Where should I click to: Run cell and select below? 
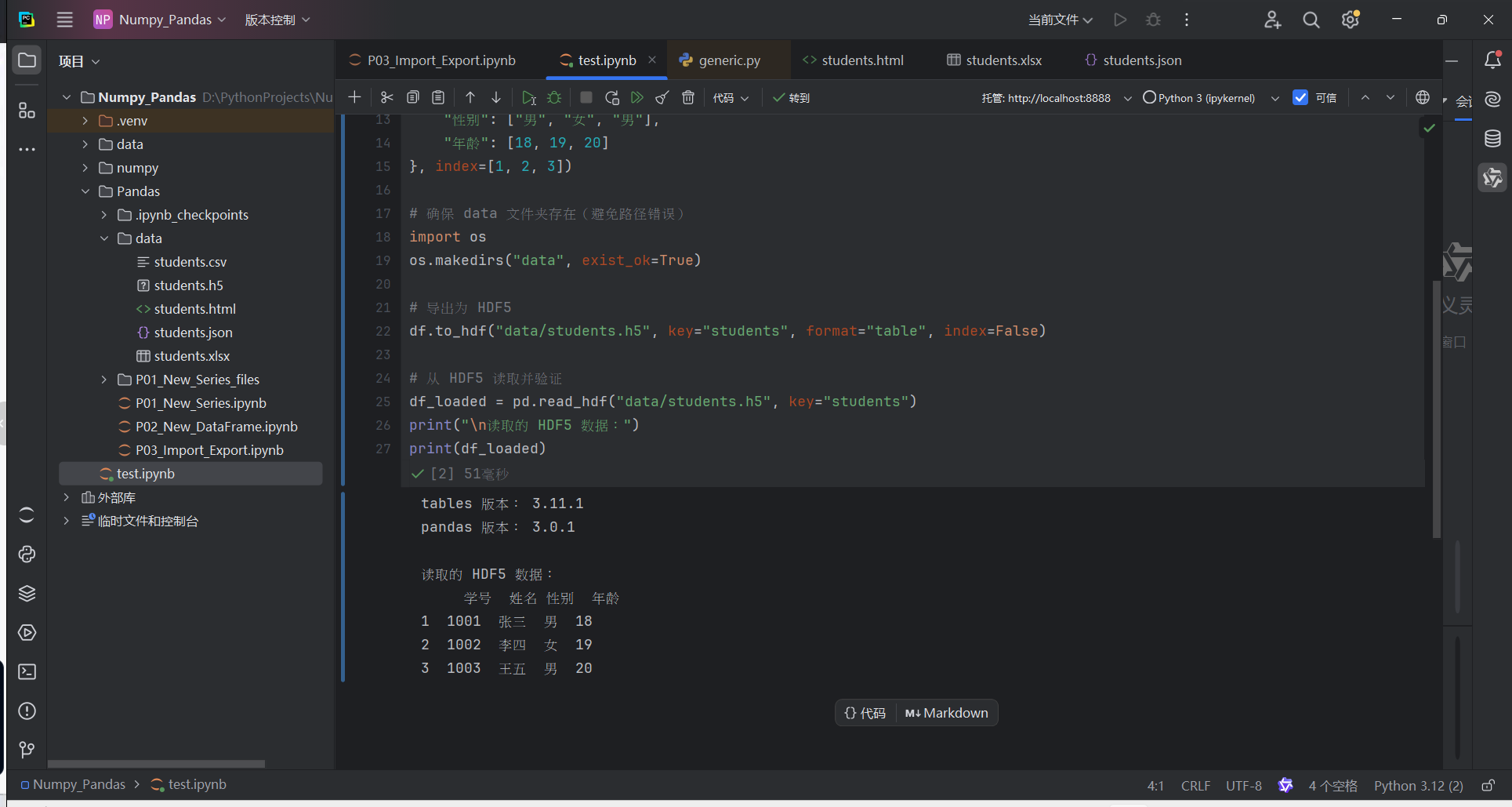pyautogui.click(x=529, y=97)
